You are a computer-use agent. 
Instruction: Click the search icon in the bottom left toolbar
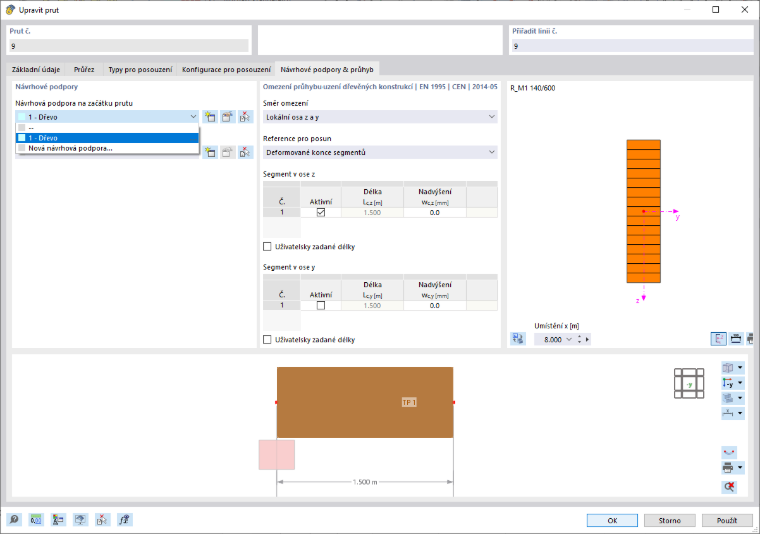pos(14,519)
